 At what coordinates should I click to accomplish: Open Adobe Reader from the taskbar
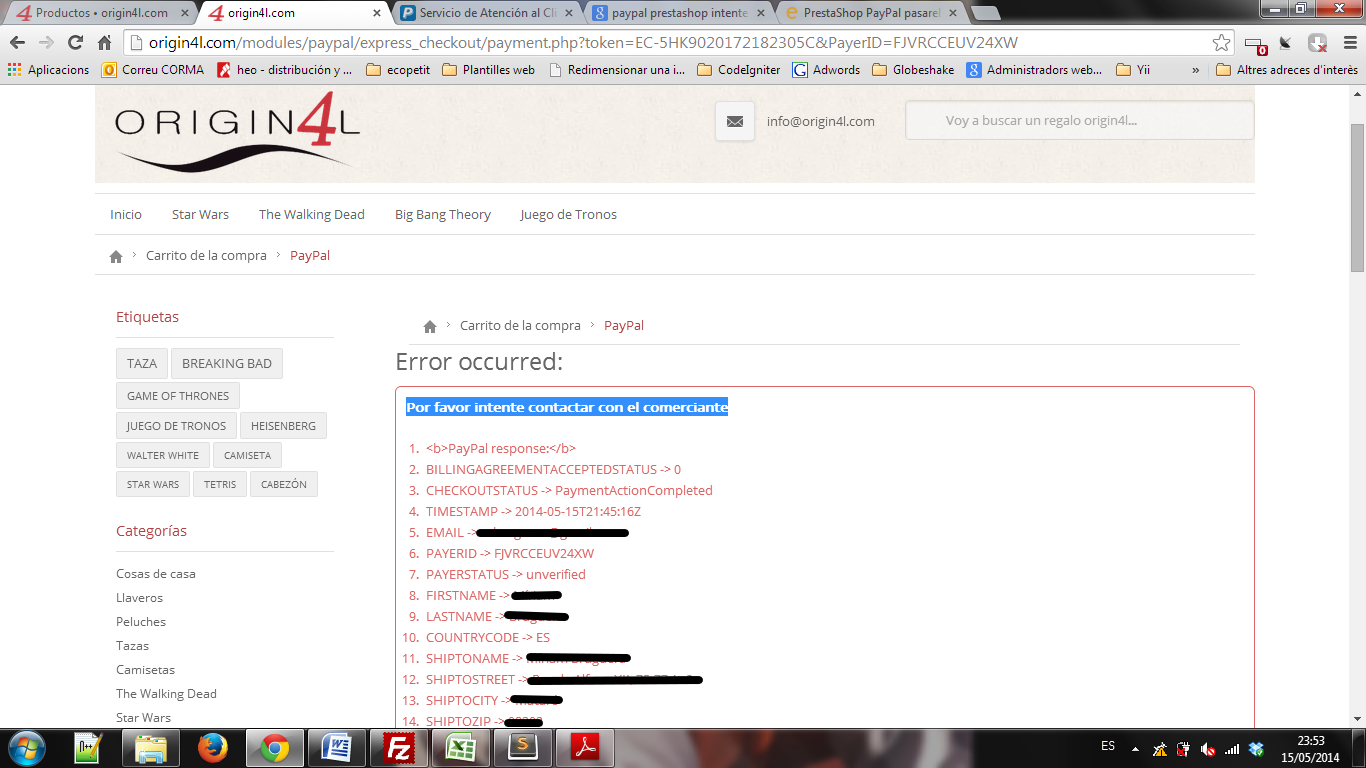point(585,748)
